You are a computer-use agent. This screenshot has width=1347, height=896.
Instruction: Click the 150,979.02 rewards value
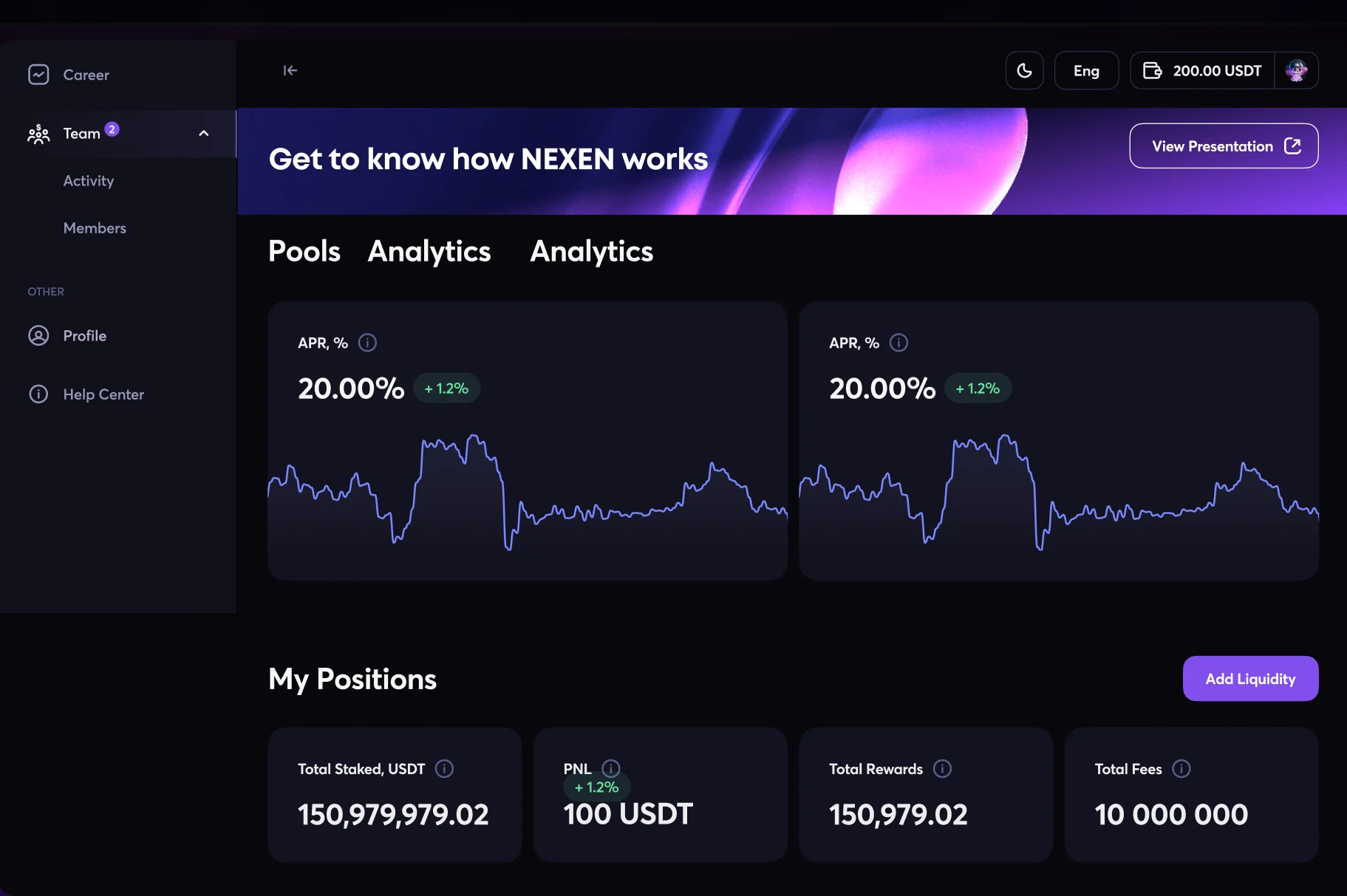tap(898, 815)
